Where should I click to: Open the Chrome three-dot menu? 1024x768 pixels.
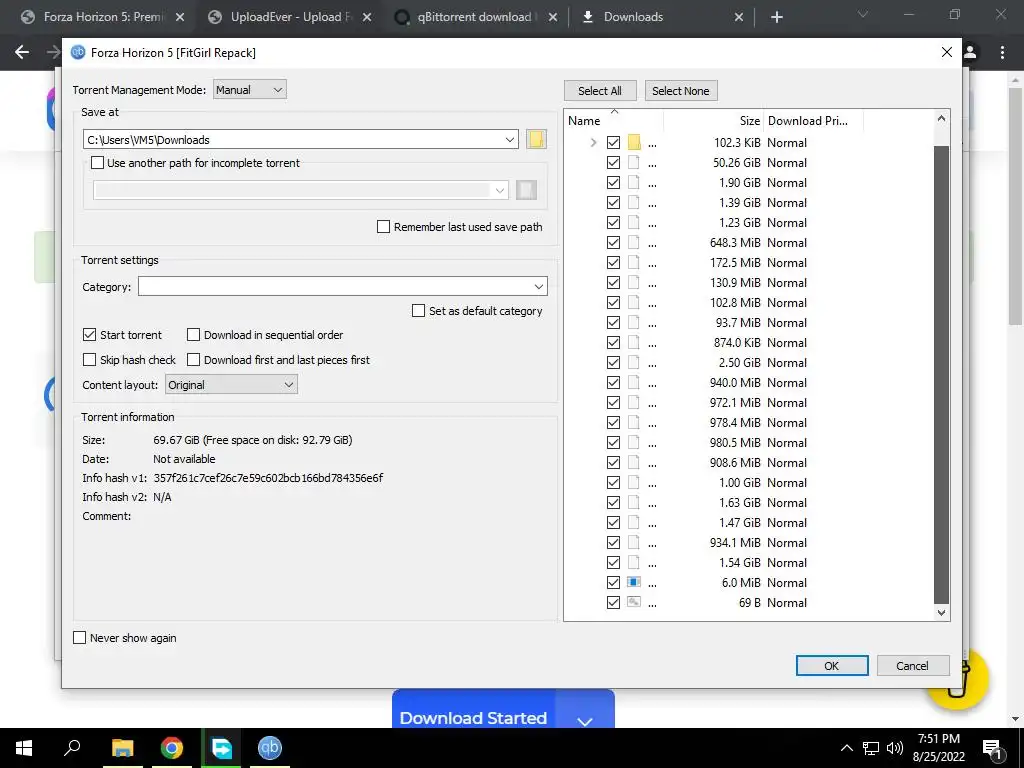point(1002,52)
